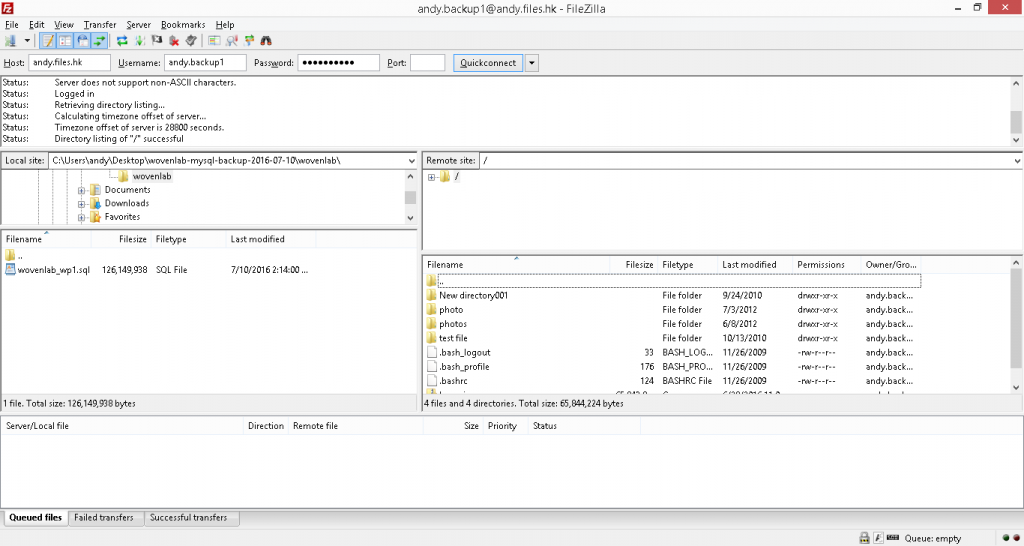
Task: Click the remote file list vertical scrollbar
Action: [x=1016, y=325]
